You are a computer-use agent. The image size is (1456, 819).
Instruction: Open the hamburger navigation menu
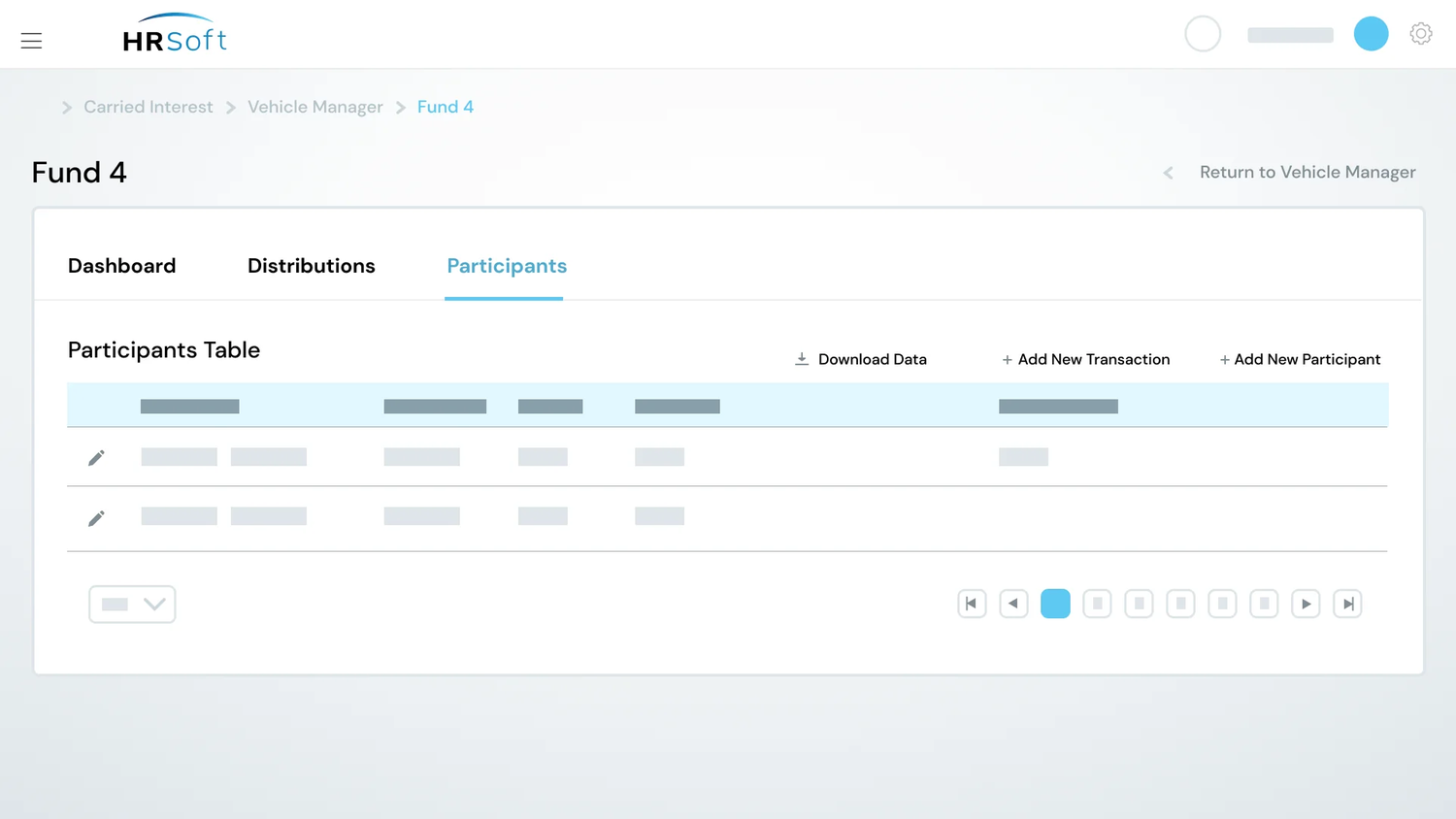click(31, 41)
